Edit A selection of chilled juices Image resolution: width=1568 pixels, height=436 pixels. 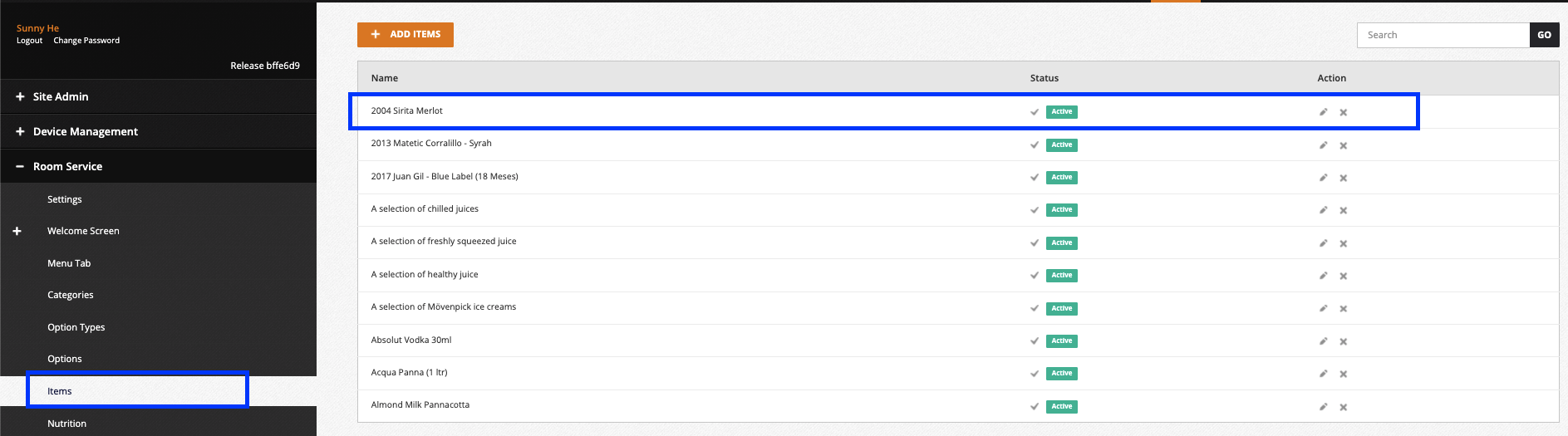1323,210
